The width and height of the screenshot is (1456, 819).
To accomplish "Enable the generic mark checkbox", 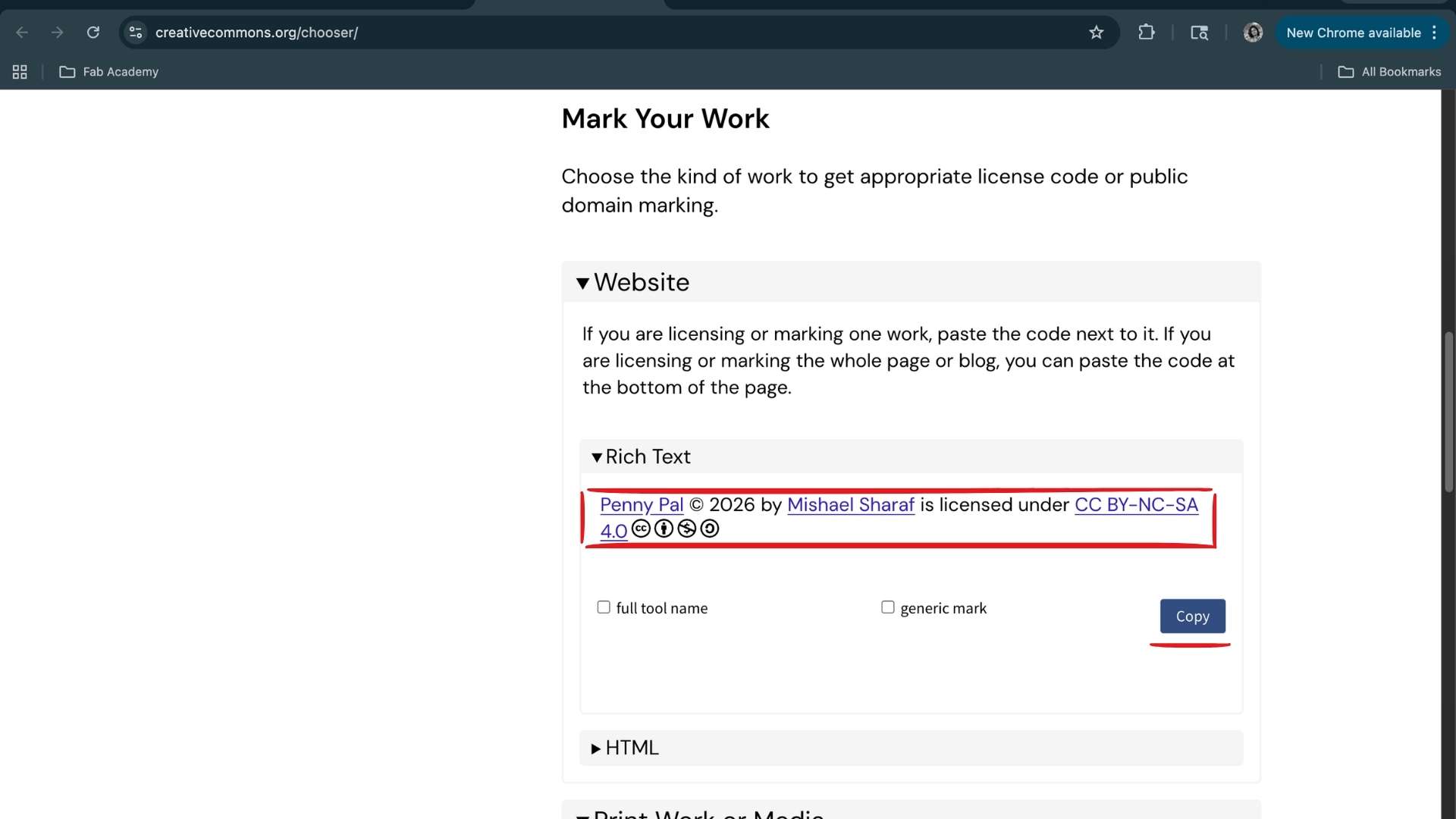I will [x=888, y=607].
